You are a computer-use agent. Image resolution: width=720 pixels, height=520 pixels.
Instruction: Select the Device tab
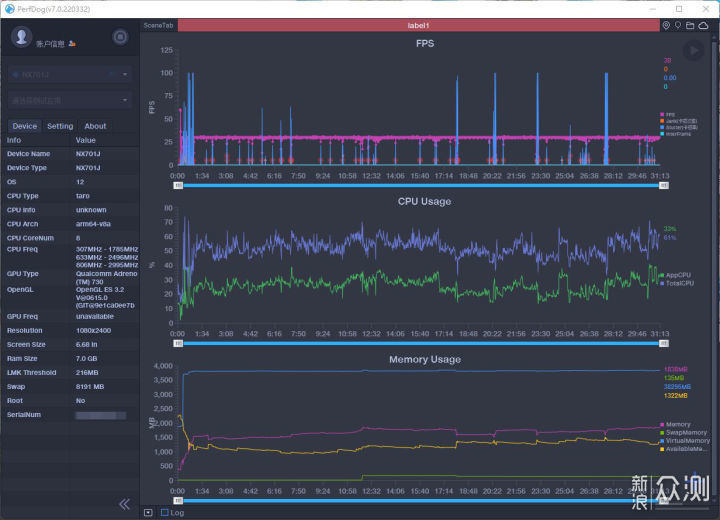coord(25,126)
